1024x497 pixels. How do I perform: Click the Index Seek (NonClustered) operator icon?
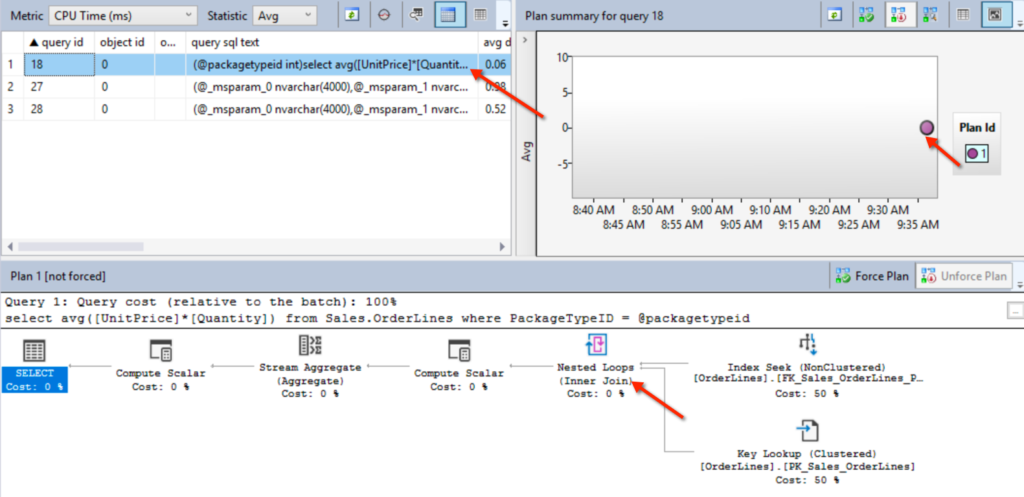[x=807, y=345]
